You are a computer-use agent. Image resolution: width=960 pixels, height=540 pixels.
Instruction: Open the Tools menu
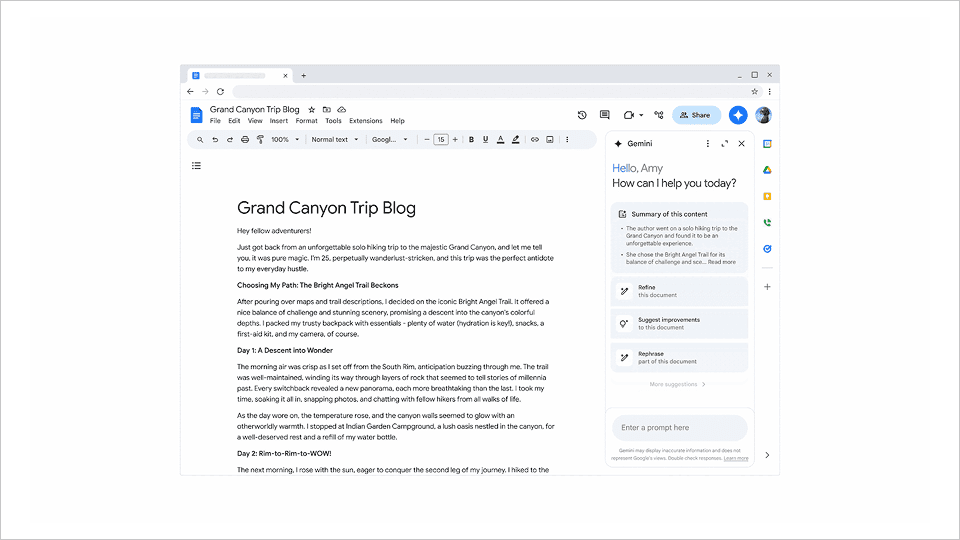pyautogui.click(x=333, y=121)
